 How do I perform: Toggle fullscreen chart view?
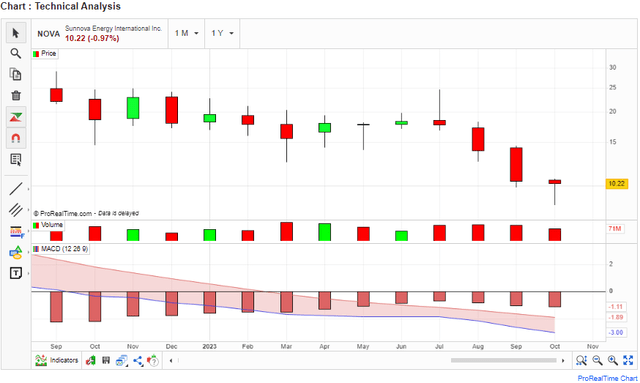(x=628, y=360)
